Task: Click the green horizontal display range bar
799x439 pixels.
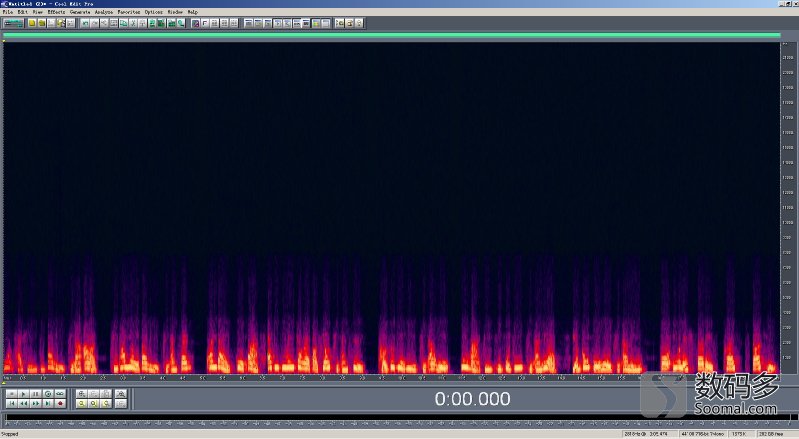Action: point(391,35)
